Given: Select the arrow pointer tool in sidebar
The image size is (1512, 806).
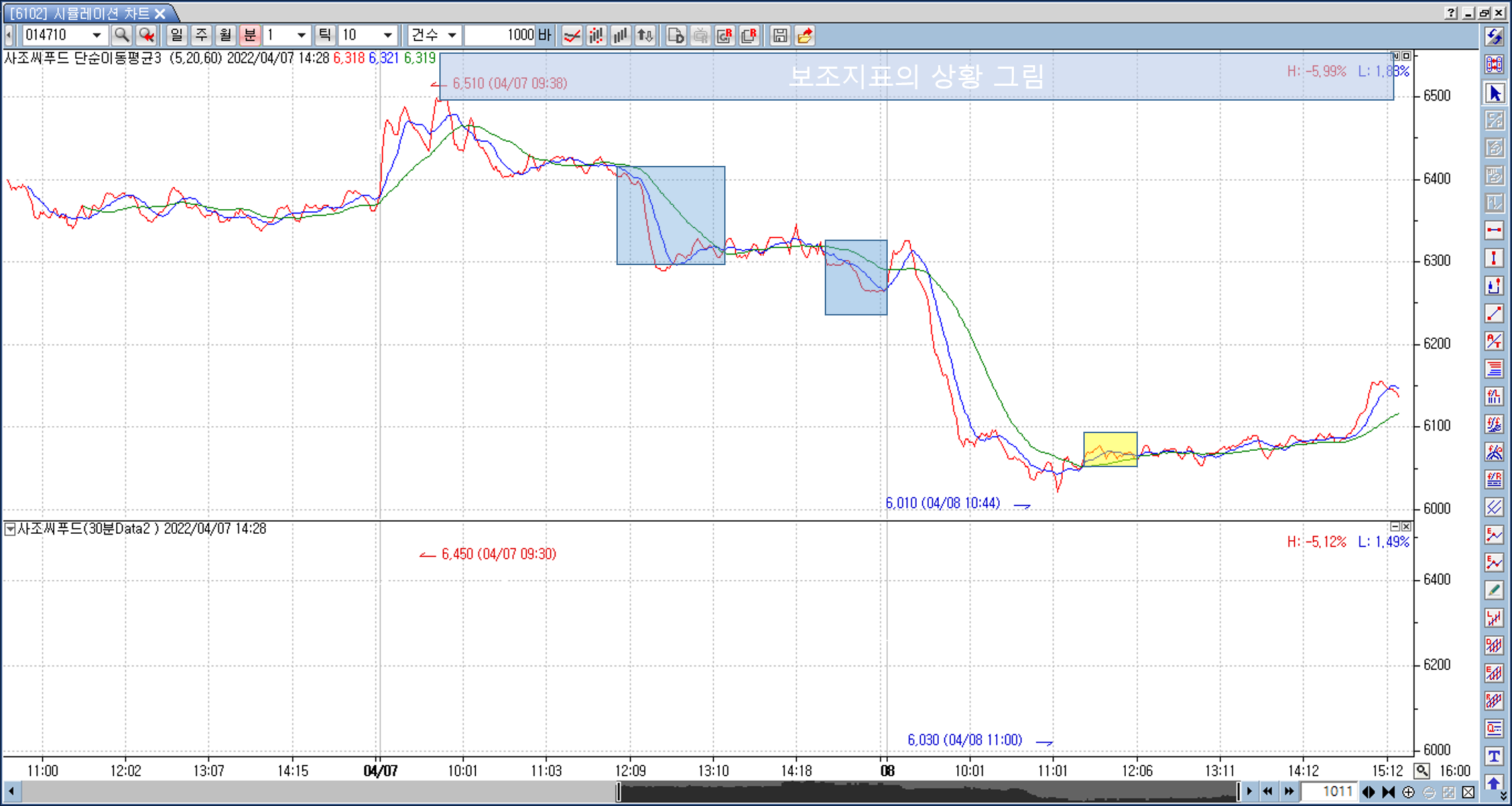Looking at the screenshot, I should tap(1494, 93).
